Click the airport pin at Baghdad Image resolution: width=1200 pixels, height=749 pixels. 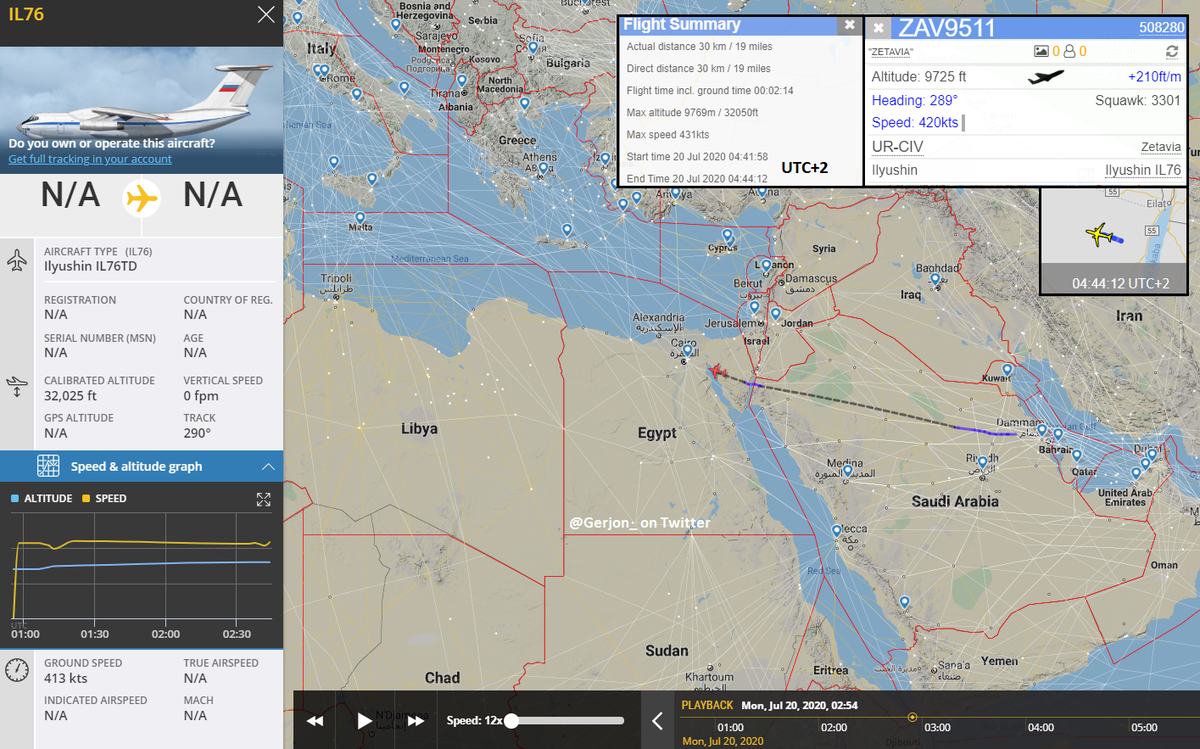click(x=935, y=280)
